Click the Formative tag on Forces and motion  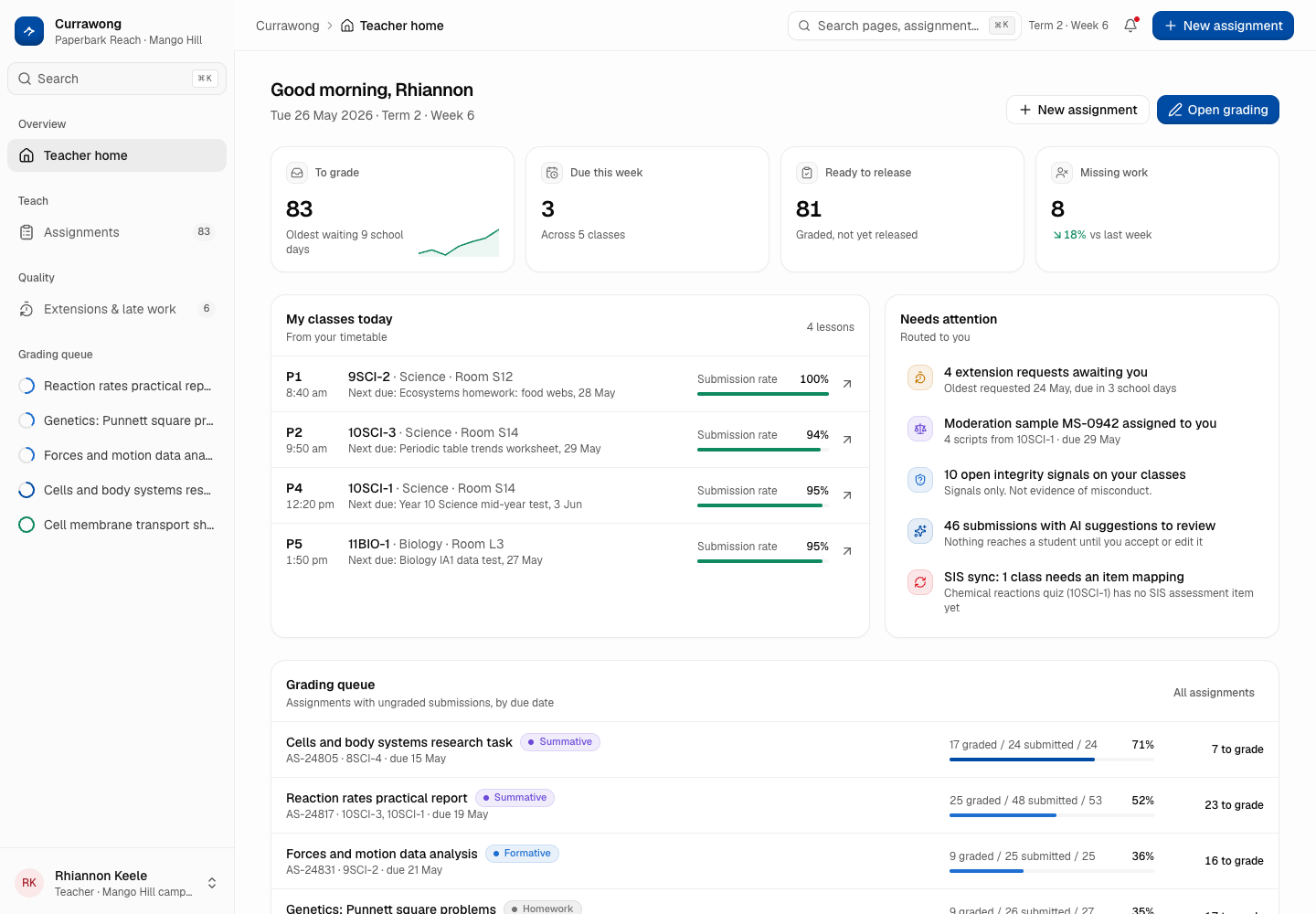(x=522, y=854)
